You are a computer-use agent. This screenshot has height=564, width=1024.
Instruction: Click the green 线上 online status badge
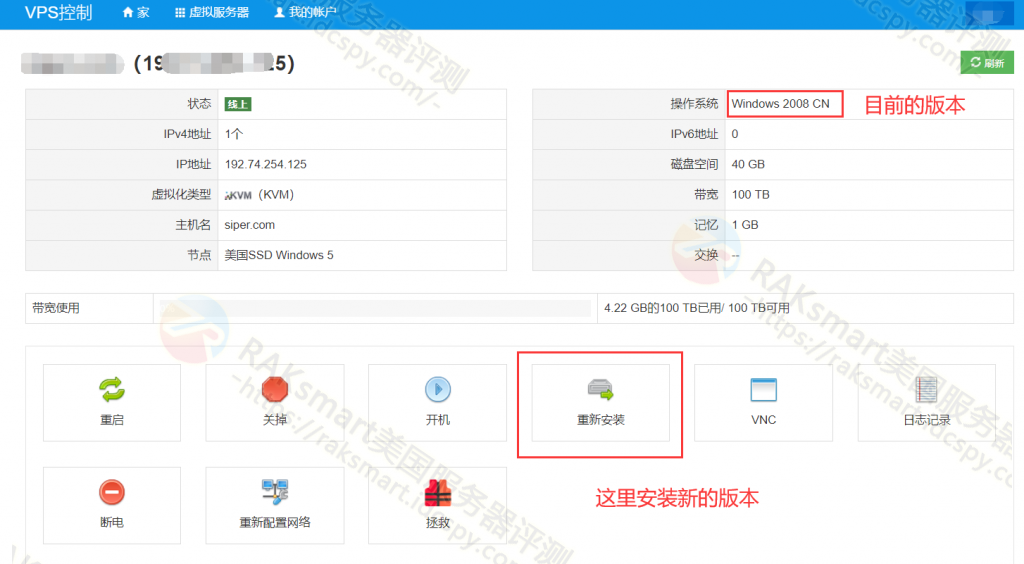pyautogui.click(x=238, y=104)
